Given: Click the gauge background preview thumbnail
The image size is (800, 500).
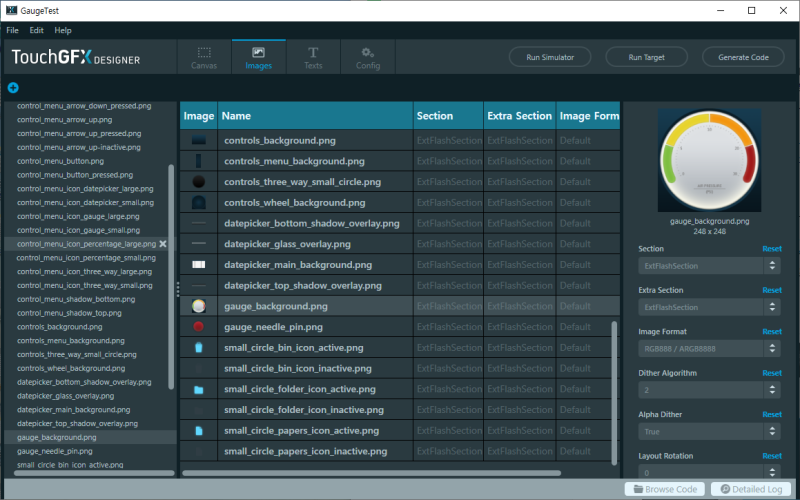Looking at the screenshot, I should pyautogui.click(x=709, y=161).
